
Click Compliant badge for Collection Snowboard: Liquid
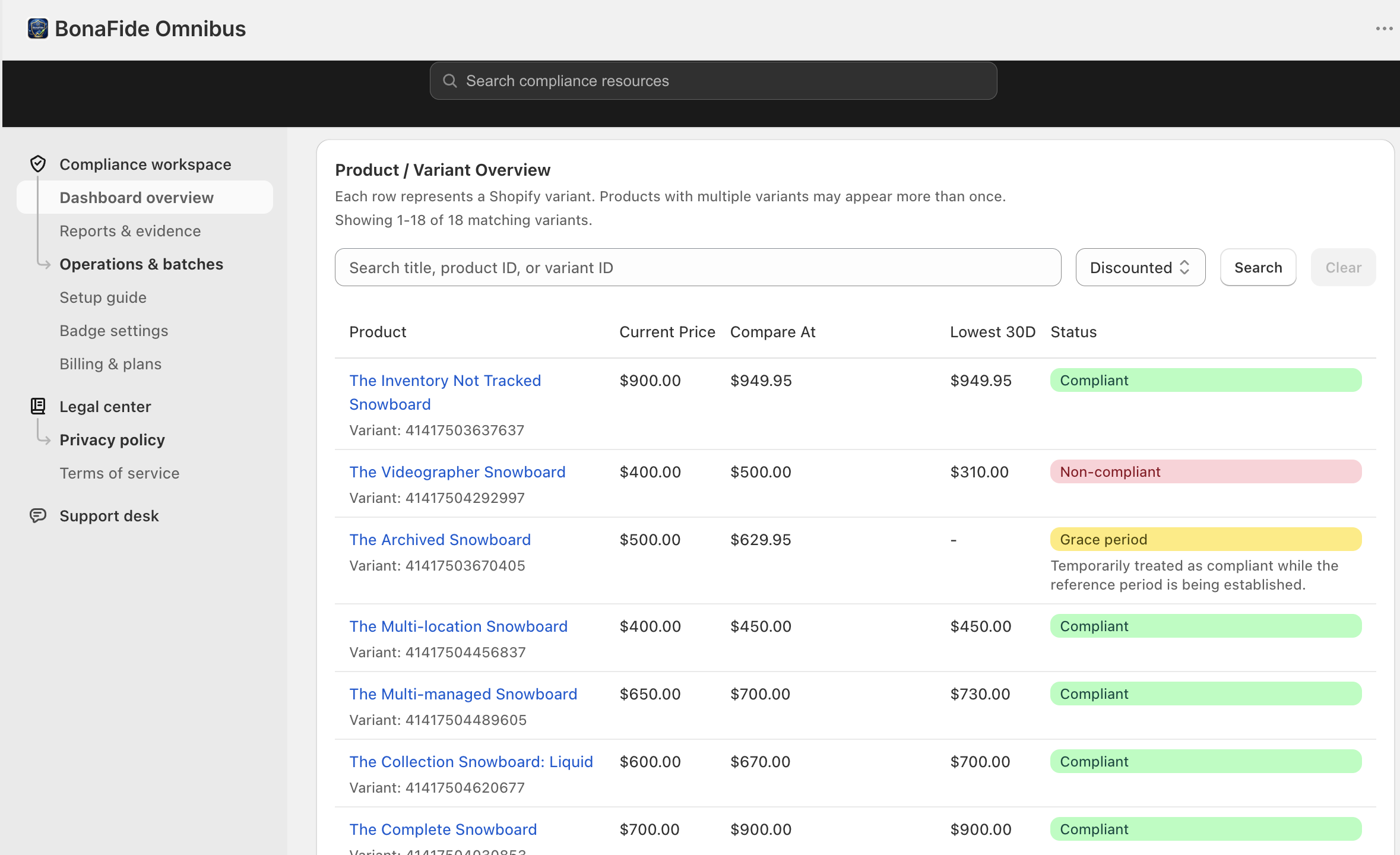coord(1205,761)
